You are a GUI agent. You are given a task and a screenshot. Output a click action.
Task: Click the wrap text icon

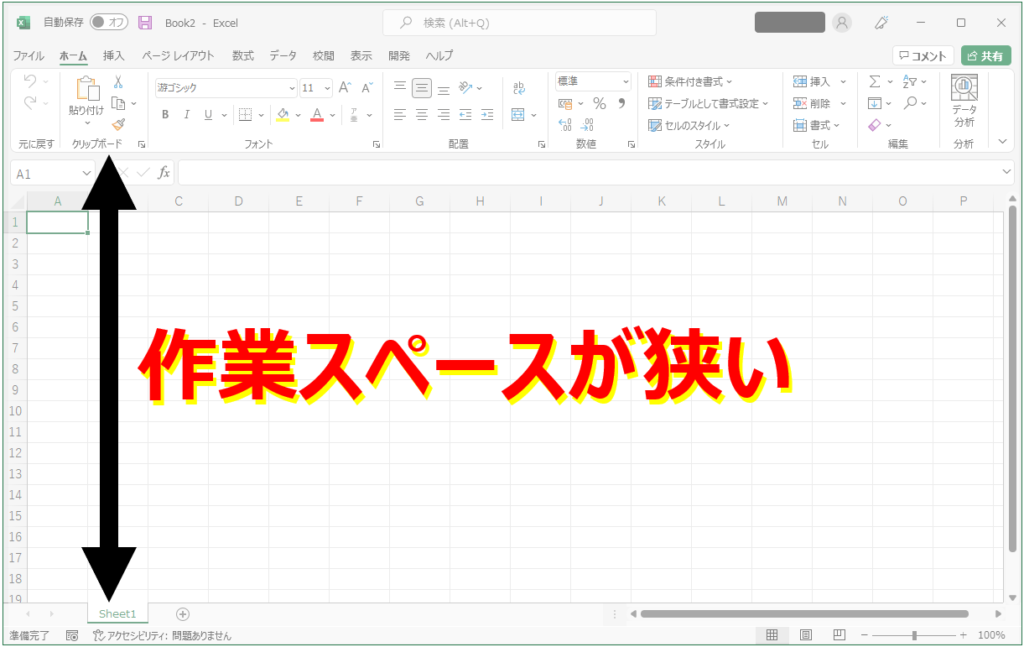(x=519, y=88)
